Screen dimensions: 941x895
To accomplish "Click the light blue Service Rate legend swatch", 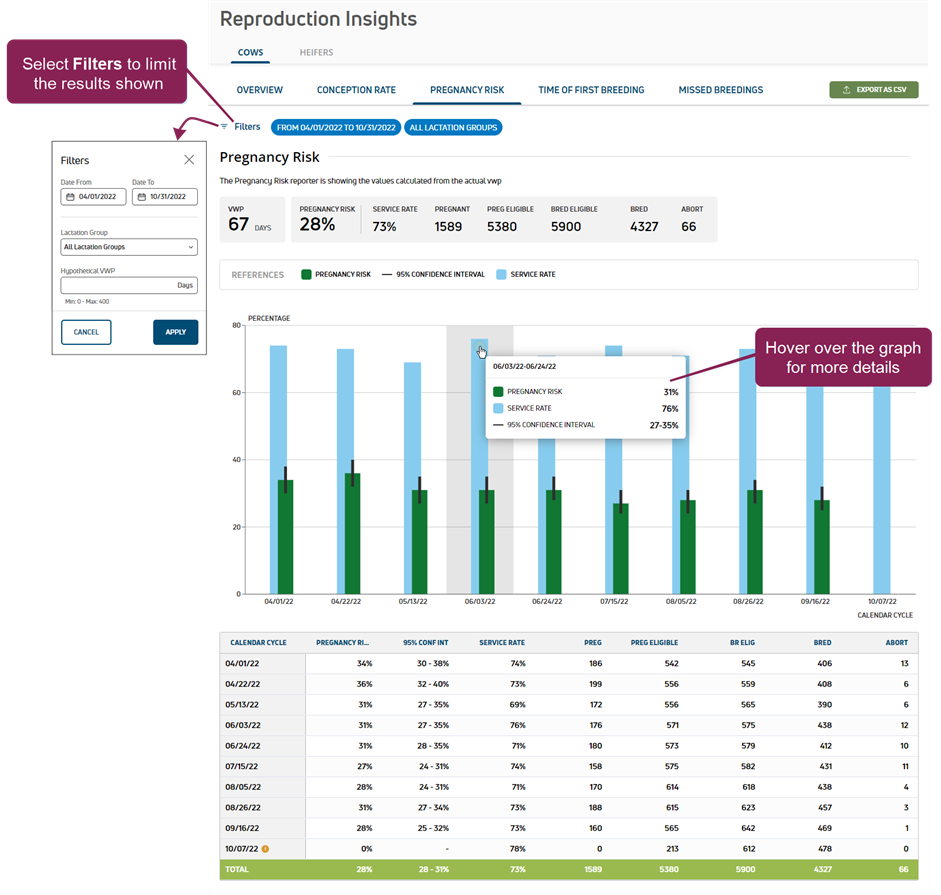I will pyautogui.click(x=500, y=275).
